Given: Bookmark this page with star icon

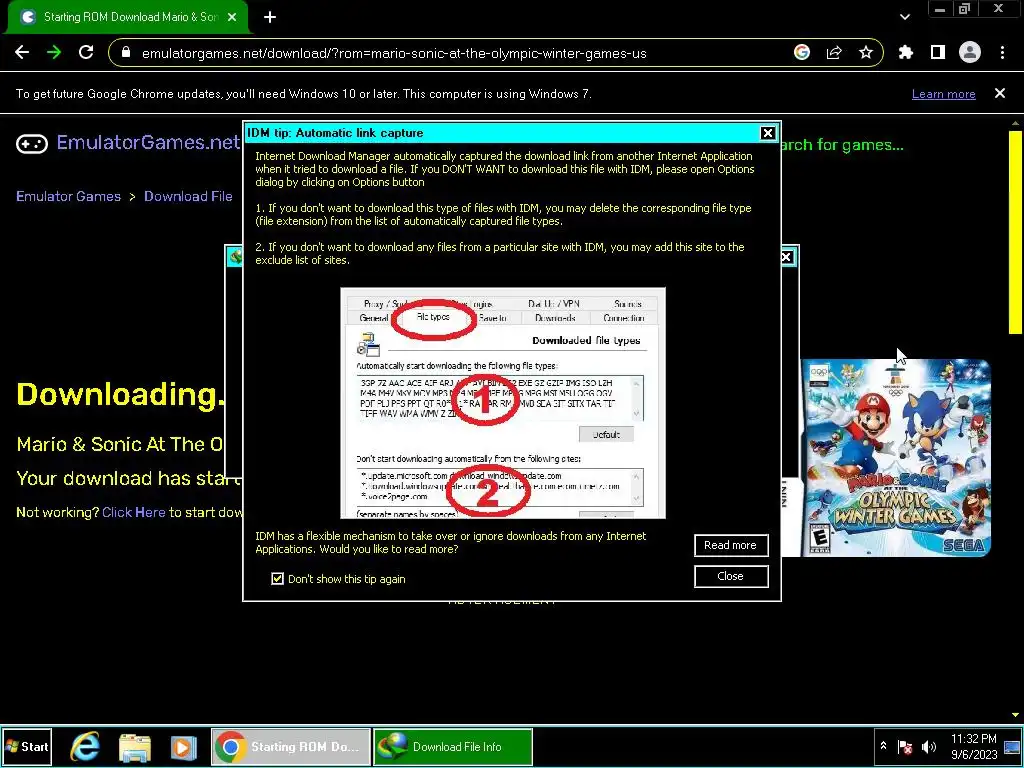Looking at the screenshot, I should (x=866, y=53).
